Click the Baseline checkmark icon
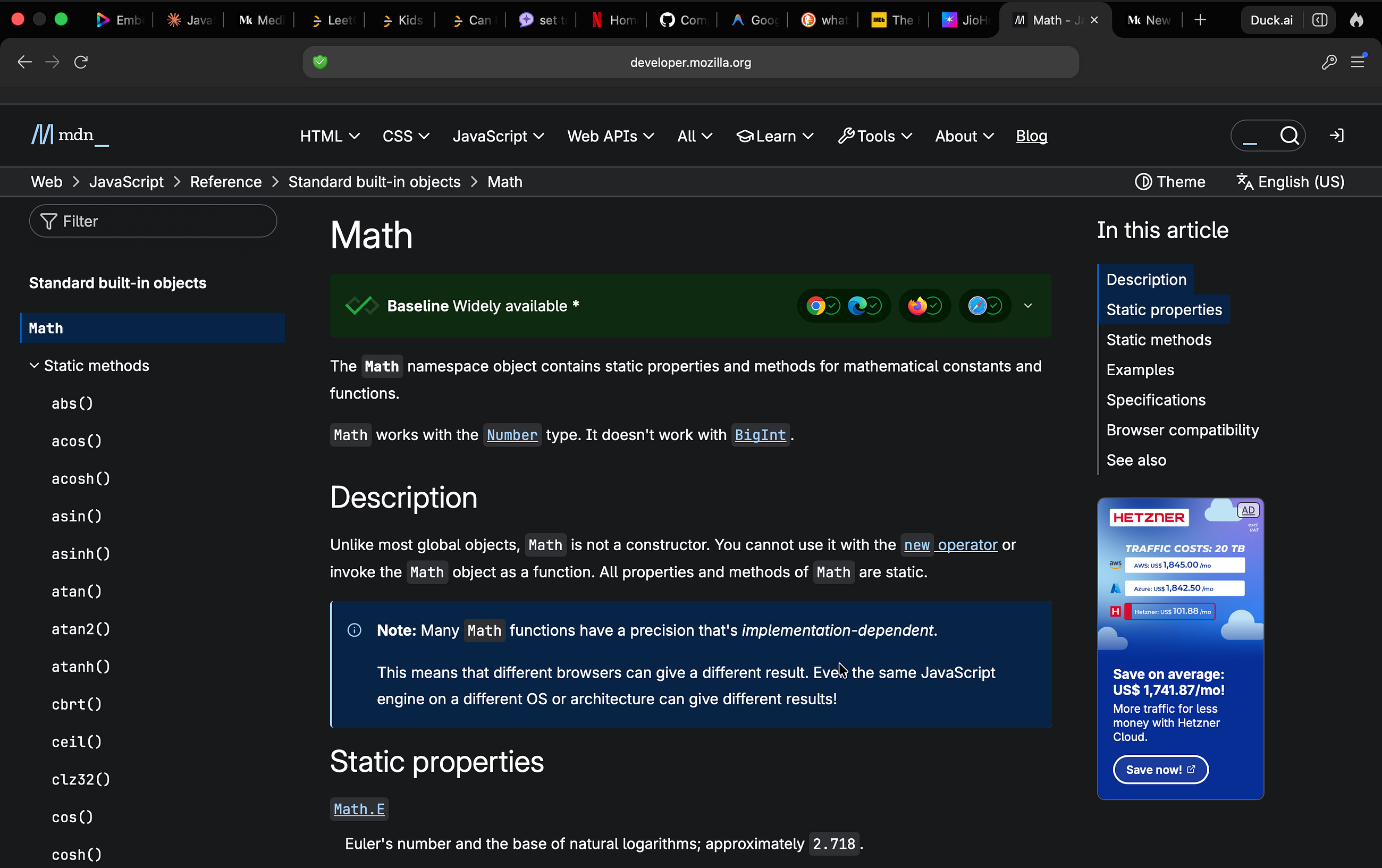This screenshot has height=868, width=1382. [361, 306]
